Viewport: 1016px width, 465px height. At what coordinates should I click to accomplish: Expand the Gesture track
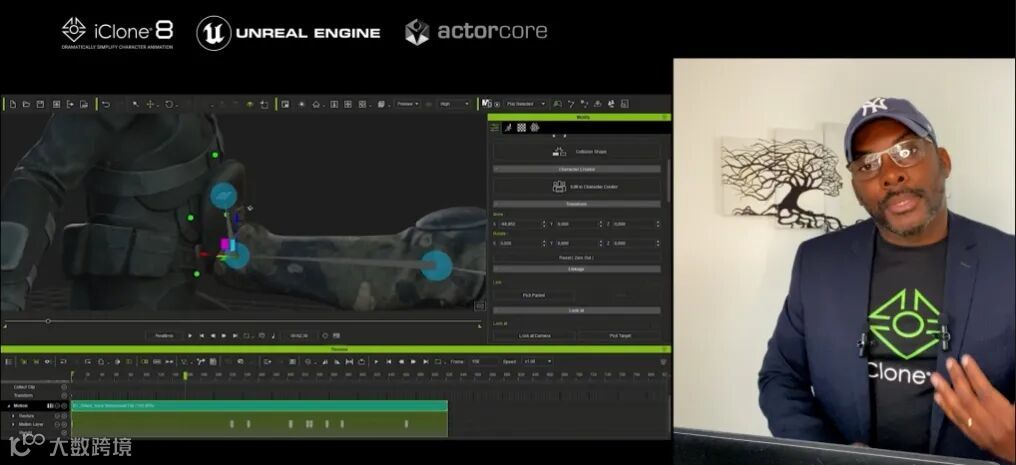[14, 416]
